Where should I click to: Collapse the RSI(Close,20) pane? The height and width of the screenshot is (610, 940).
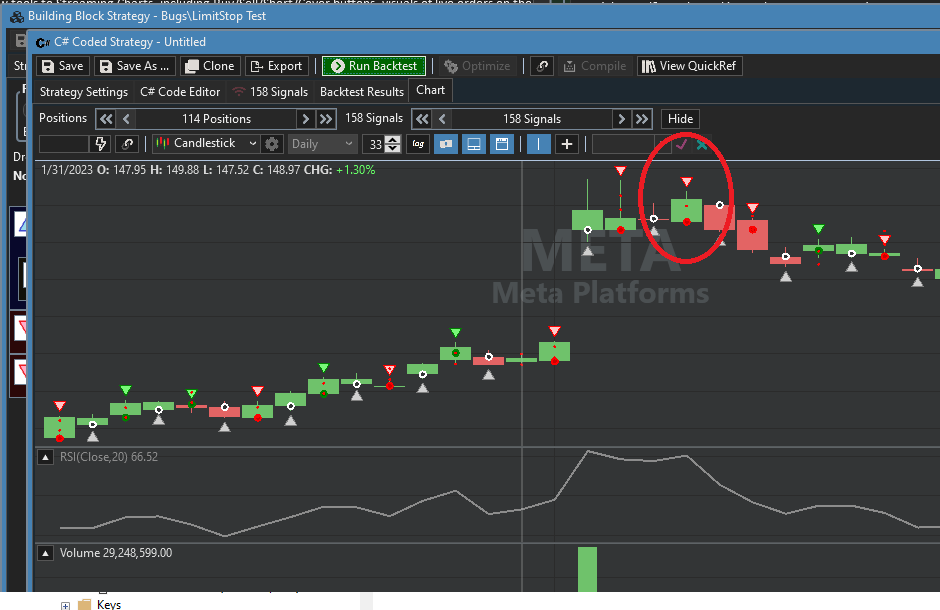click(x=45, y=457)
